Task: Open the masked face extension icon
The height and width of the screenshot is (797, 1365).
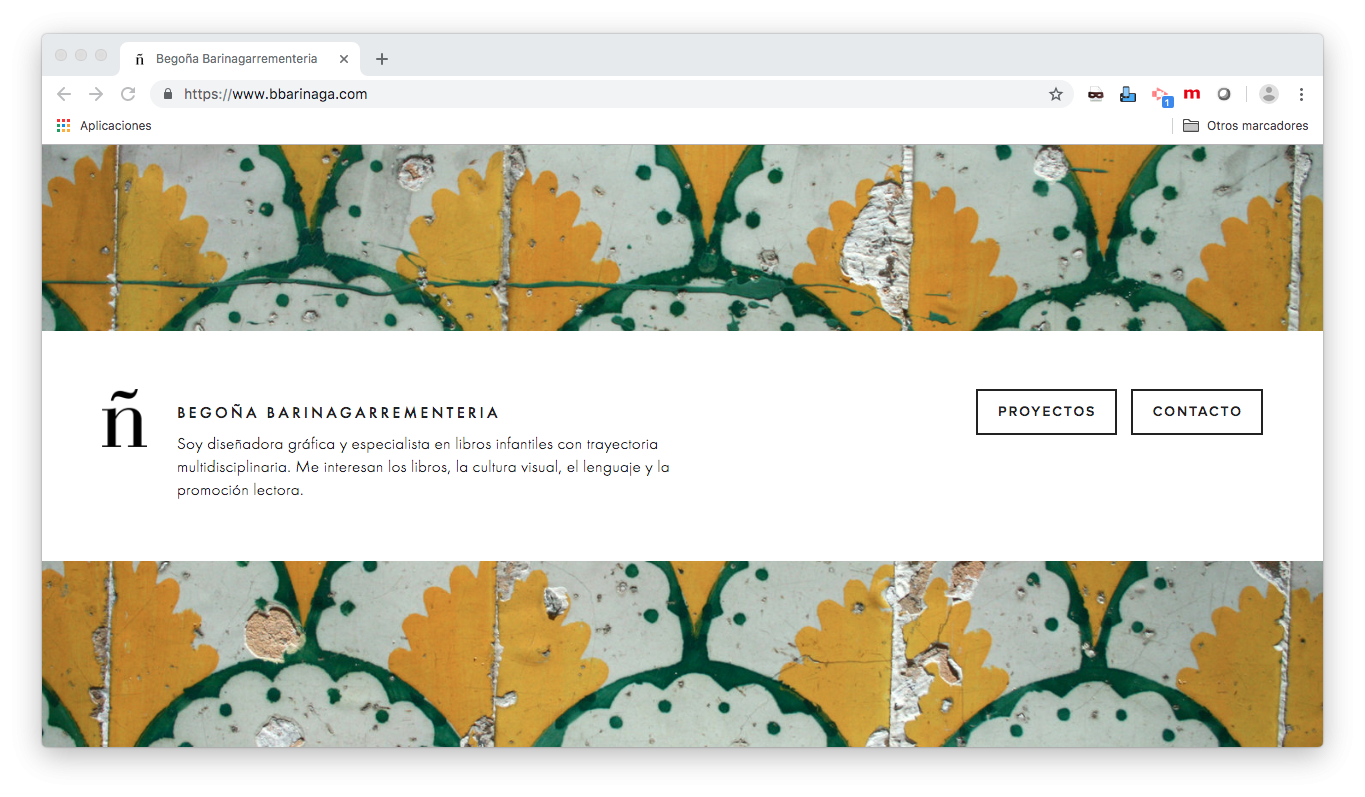Action: click(x=1096, y=94)
